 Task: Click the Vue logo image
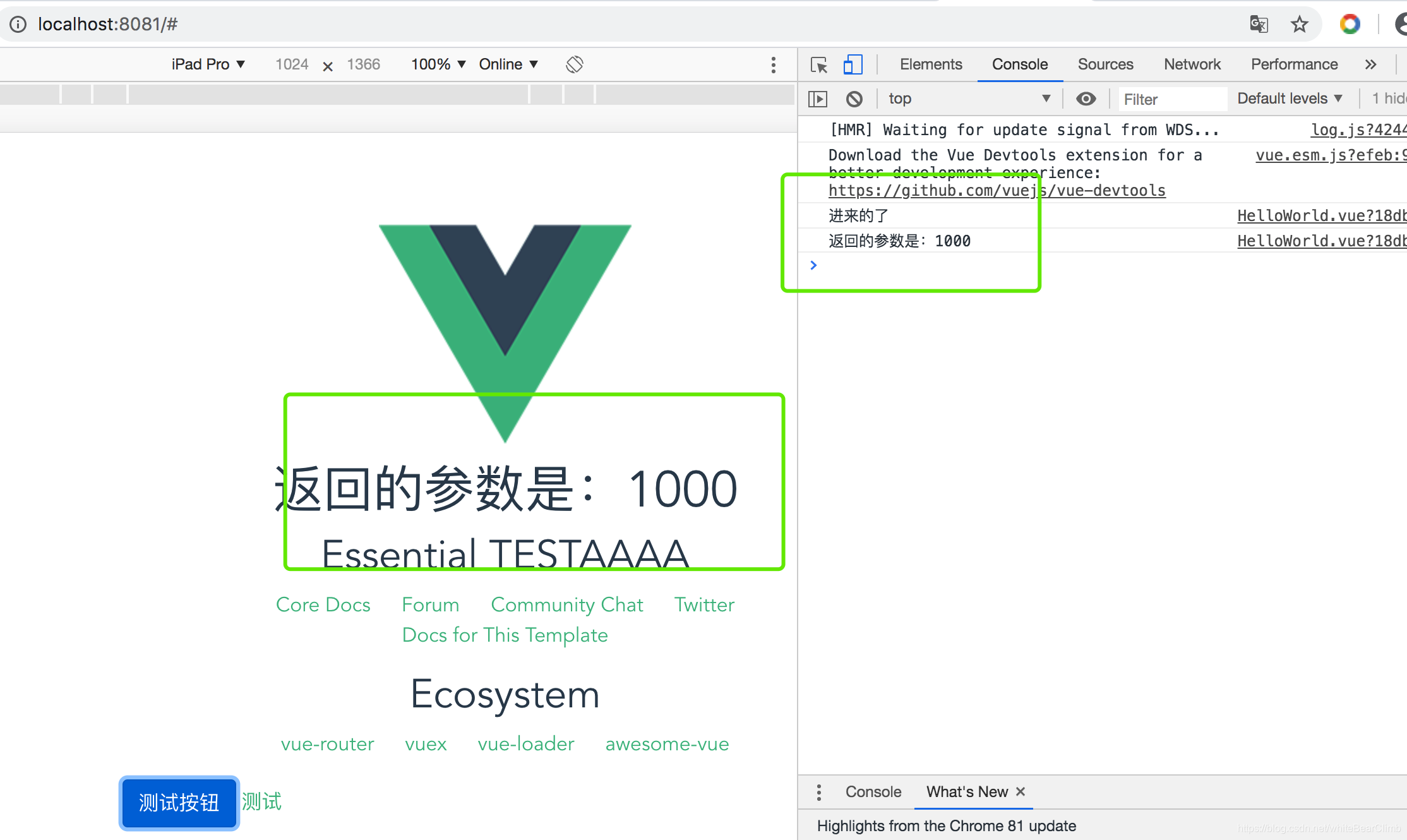[505, 333]
